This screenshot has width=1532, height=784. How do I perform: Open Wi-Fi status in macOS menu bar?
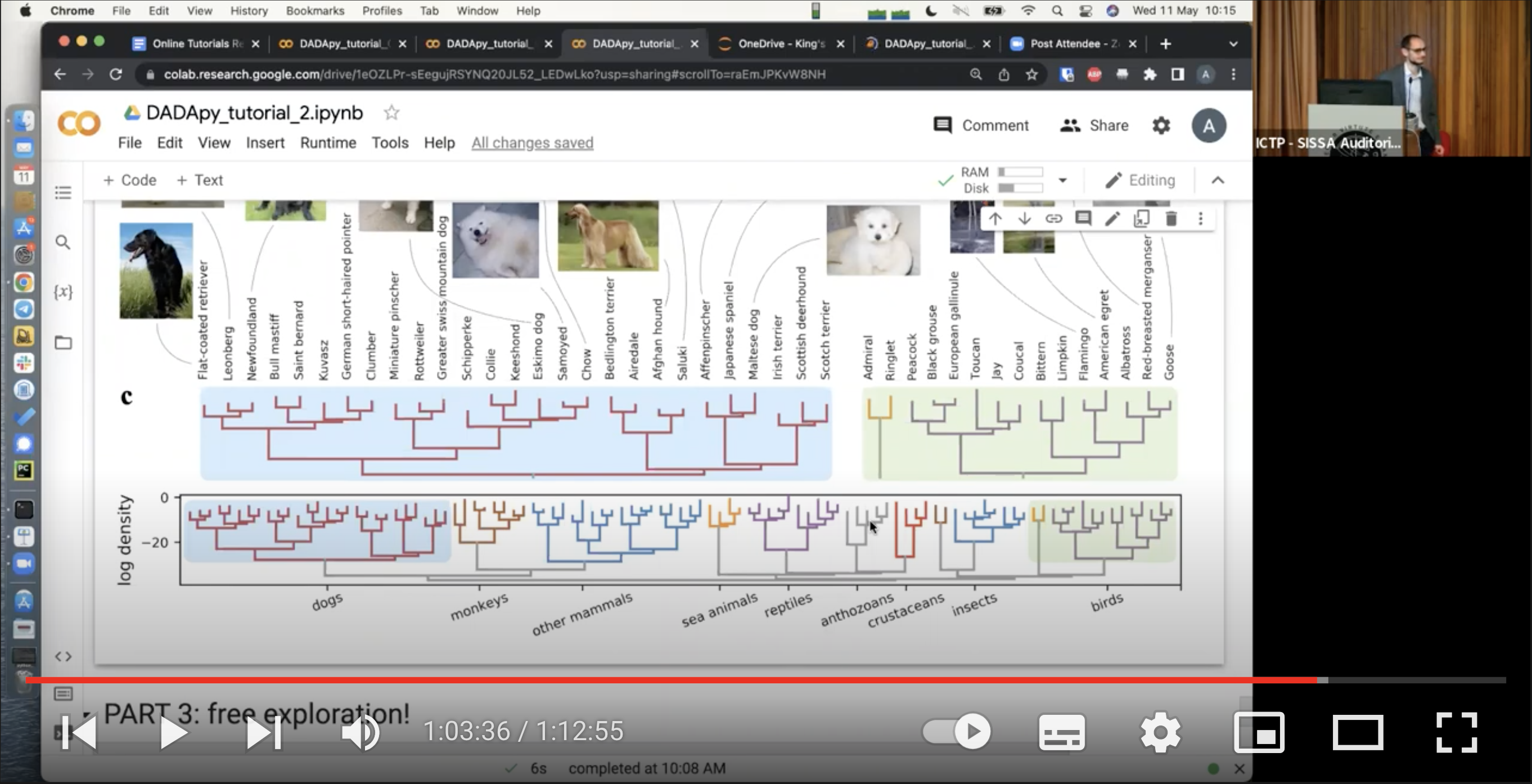[x=1028, y=11]
